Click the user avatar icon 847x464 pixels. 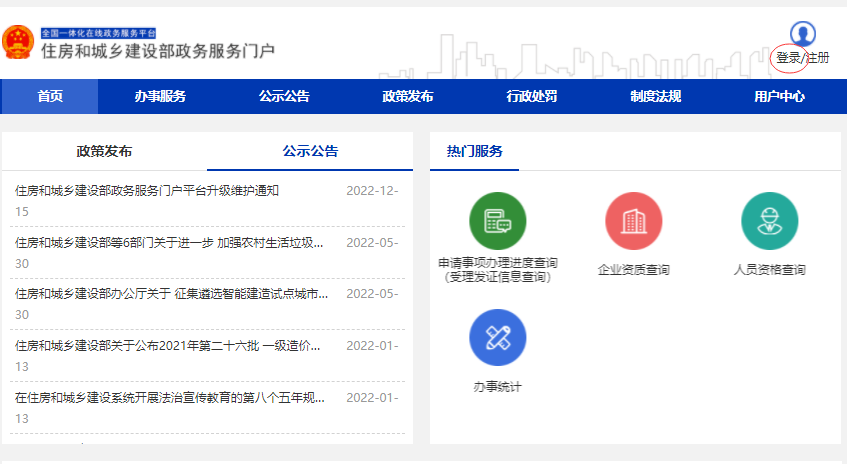click(803, 33)
